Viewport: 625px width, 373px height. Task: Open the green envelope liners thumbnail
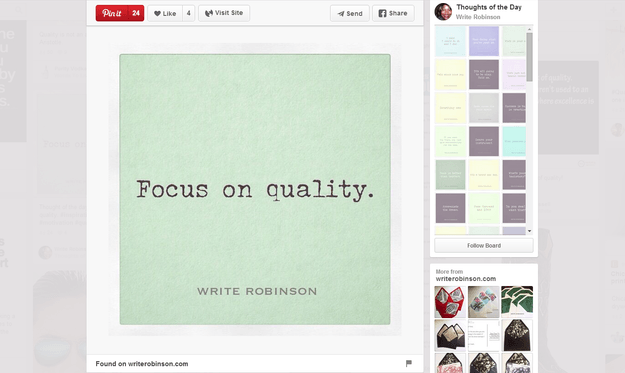point(517,302)
